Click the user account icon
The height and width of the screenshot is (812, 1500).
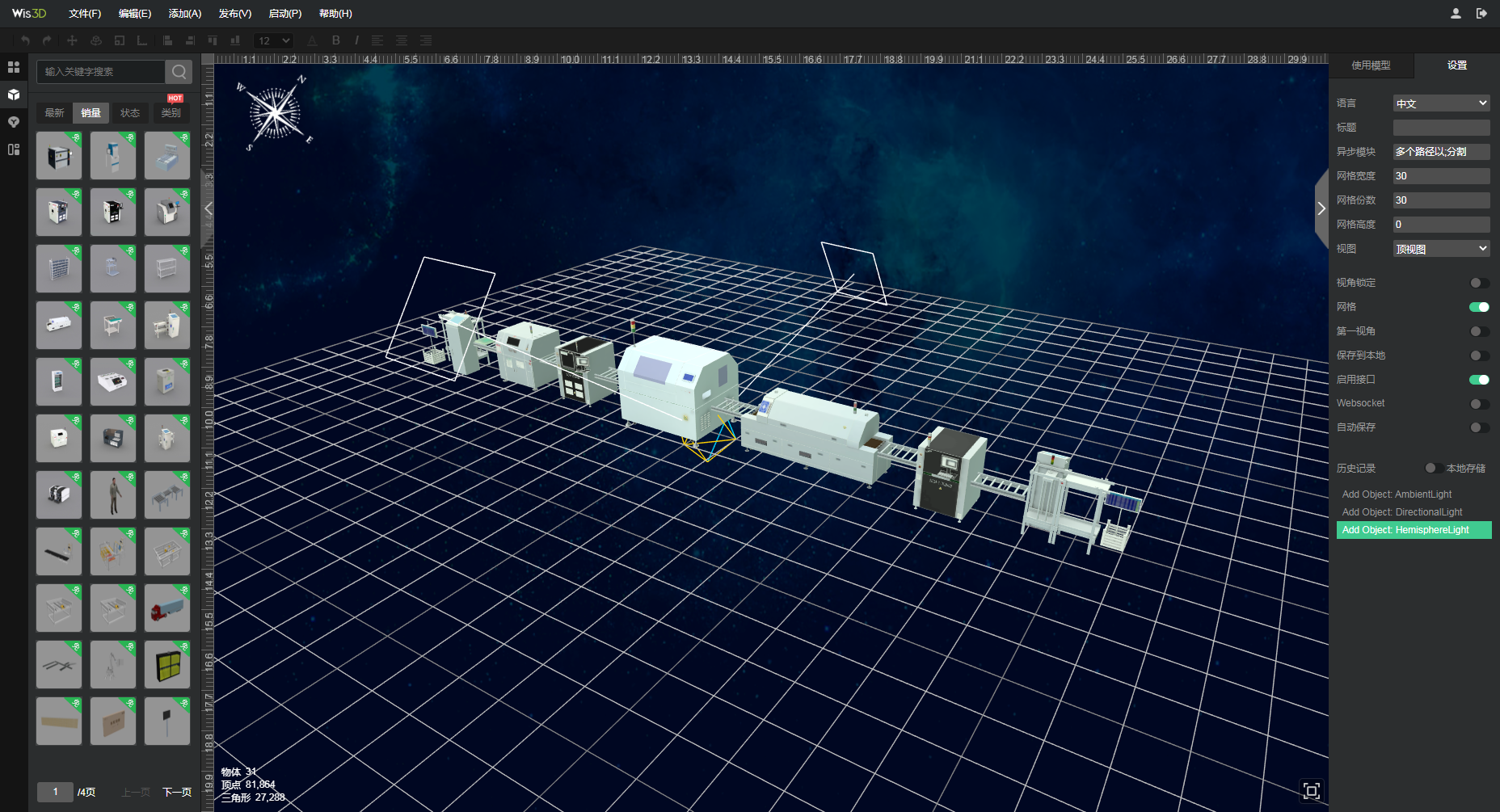pos(1456,14)
